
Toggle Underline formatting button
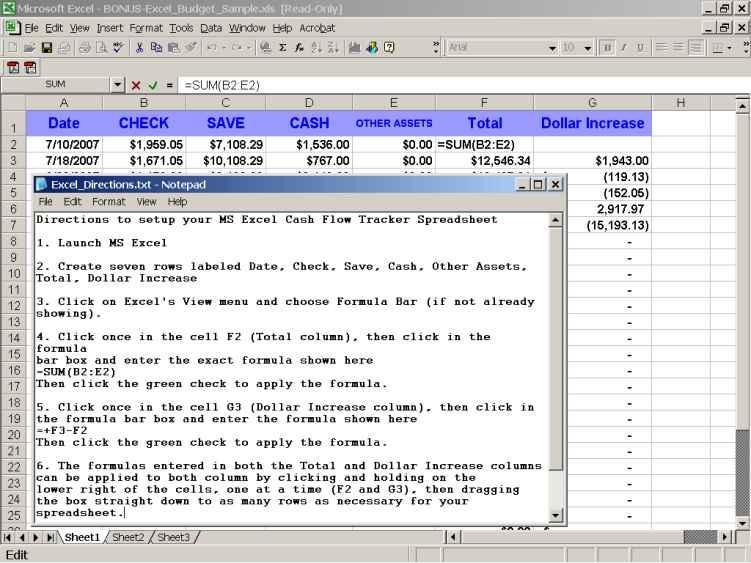point(640,47)
